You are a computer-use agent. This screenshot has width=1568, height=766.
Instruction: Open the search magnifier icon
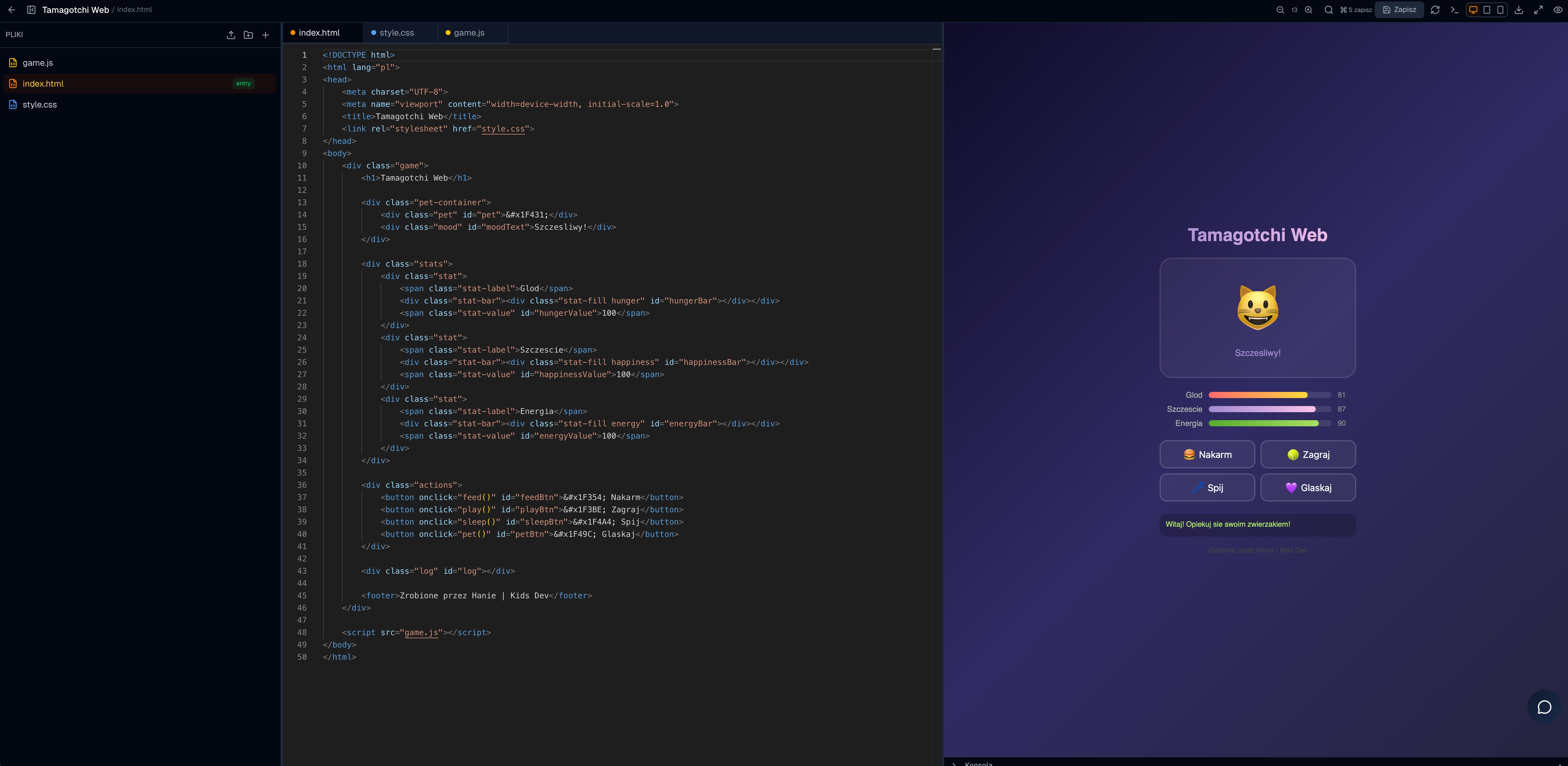click(x=1329, y=10)
